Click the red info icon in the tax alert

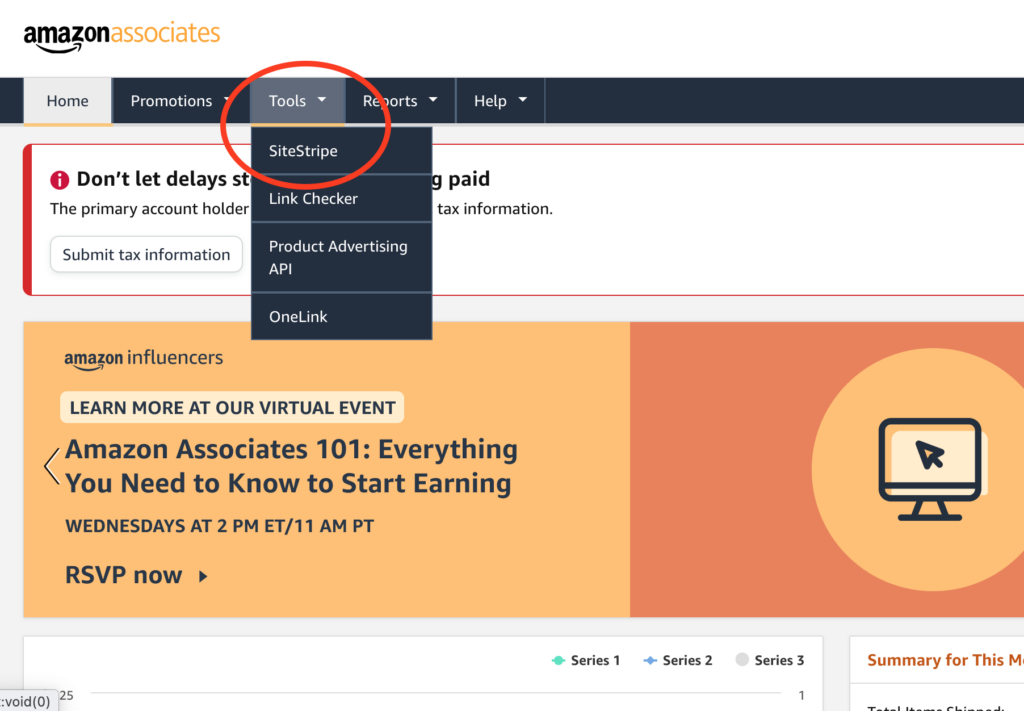point(58,179)
